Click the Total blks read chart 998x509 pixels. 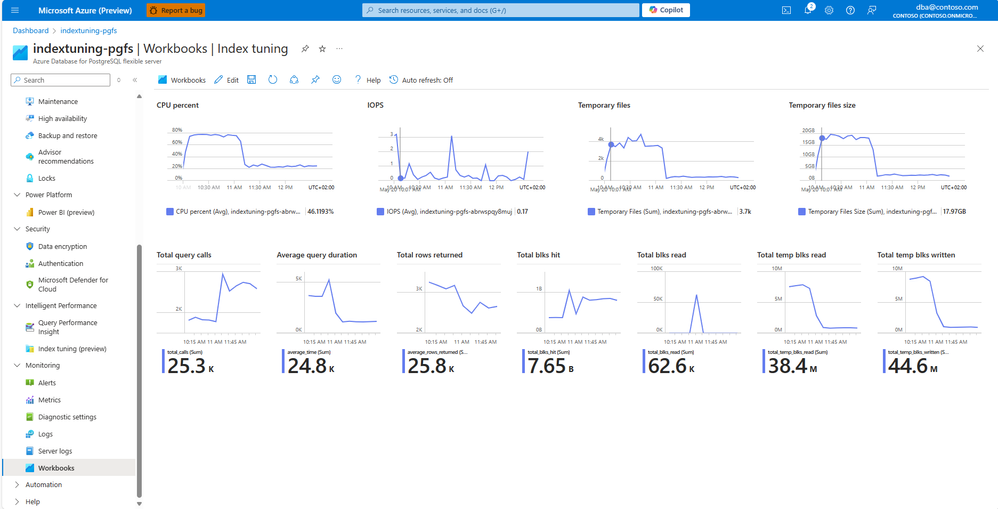click(x=689, y=305)
